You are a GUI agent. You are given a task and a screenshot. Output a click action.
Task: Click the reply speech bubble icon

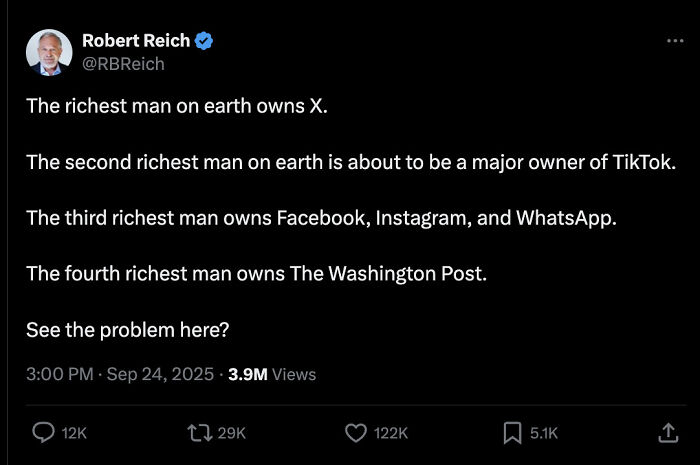(44, 432)
